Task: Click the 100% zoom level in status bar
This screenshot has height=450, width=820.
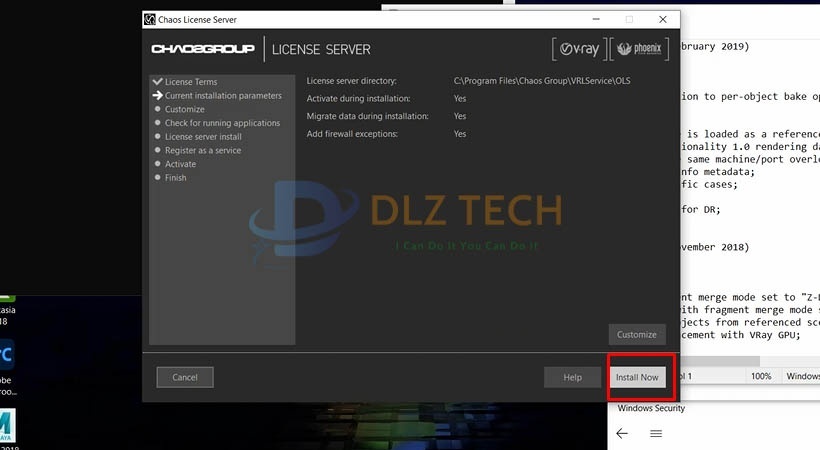Action: tap(761, 376)
